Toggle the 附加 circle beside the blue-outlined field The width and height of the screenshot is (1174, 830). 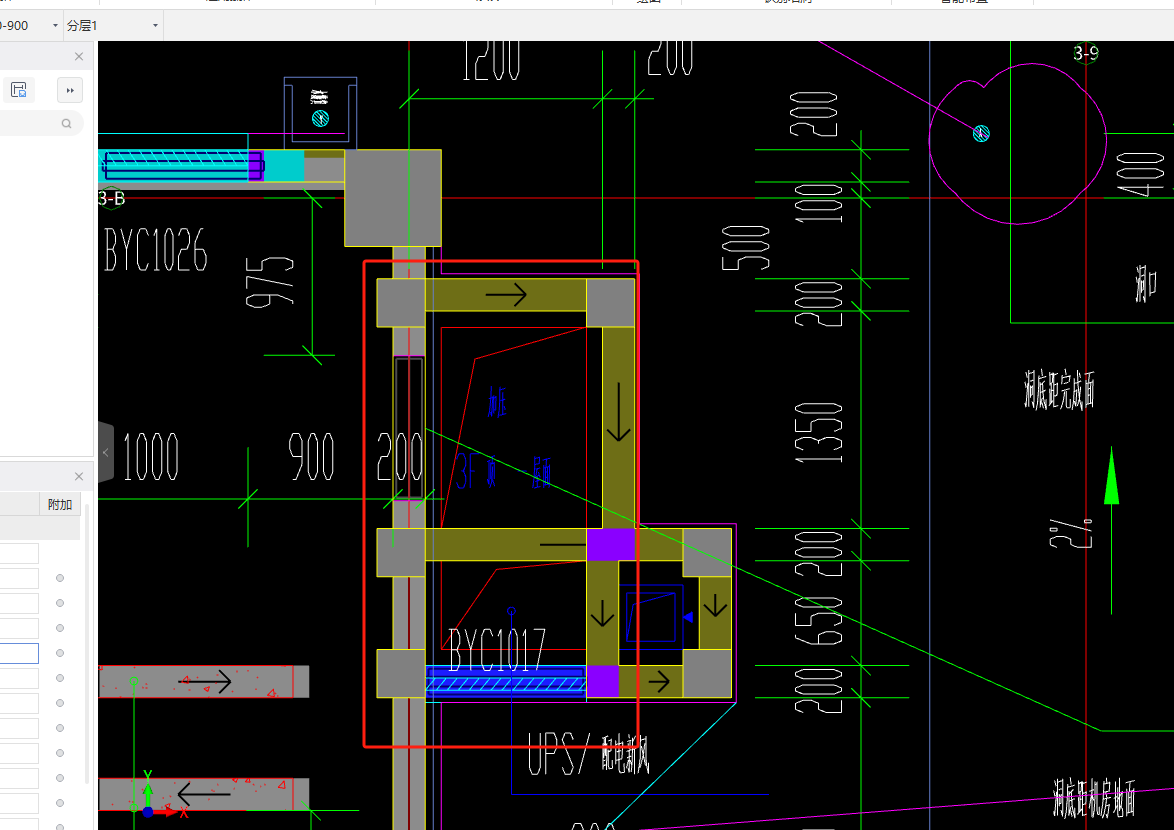pos(60,653)
